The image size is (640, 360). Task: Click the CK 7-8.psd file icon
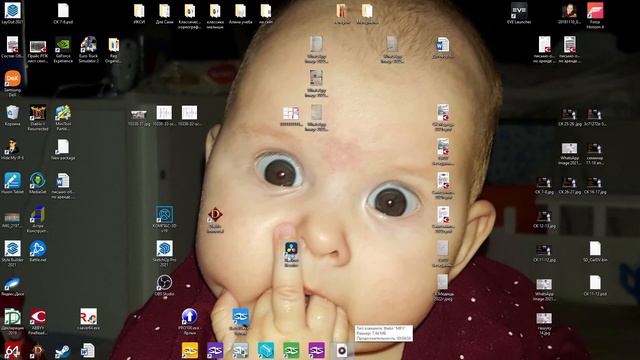[x=63, y=11]
